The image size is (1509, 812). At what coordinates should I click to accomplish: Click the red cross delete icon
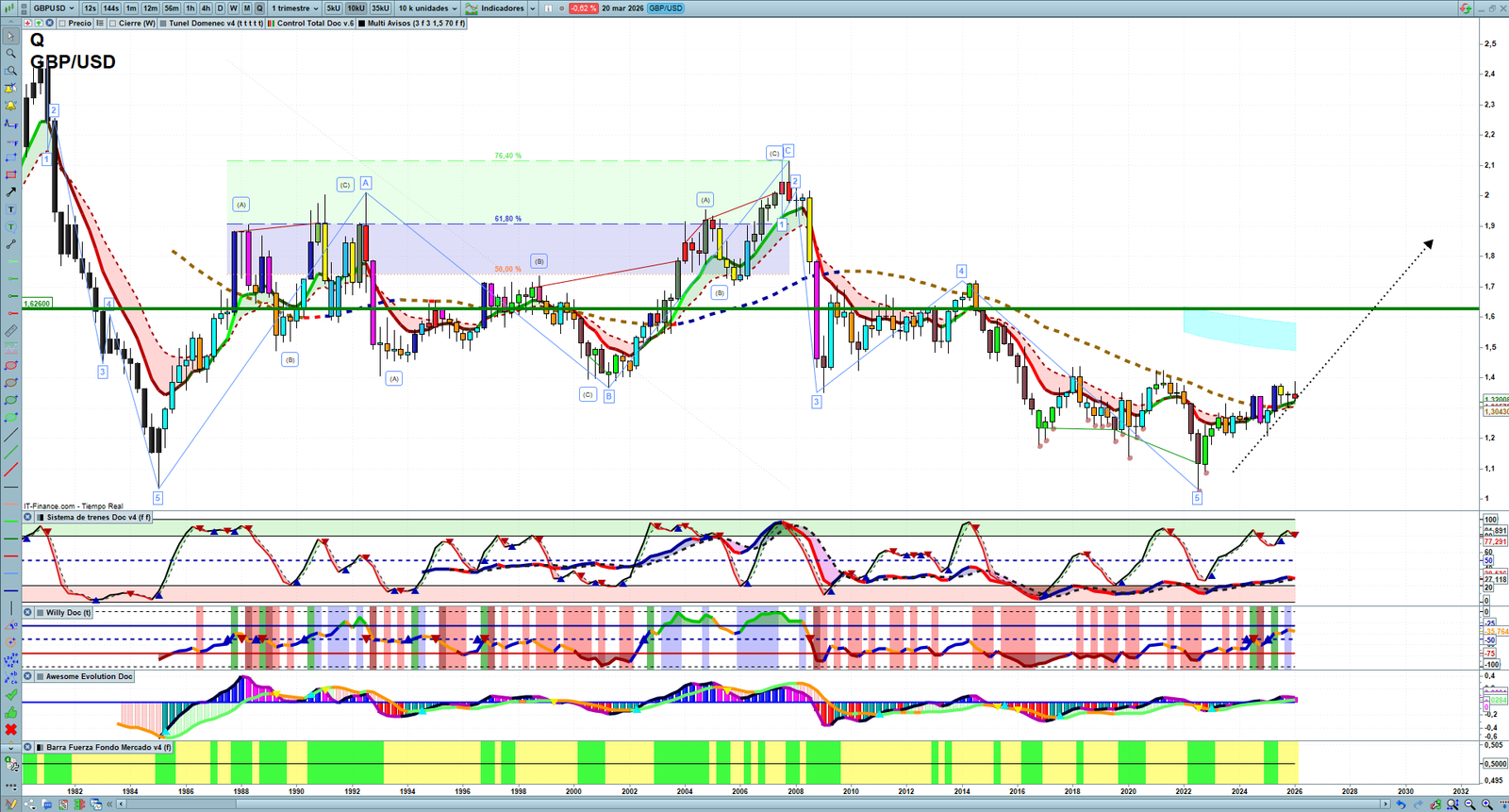click(x=10, y=729)
